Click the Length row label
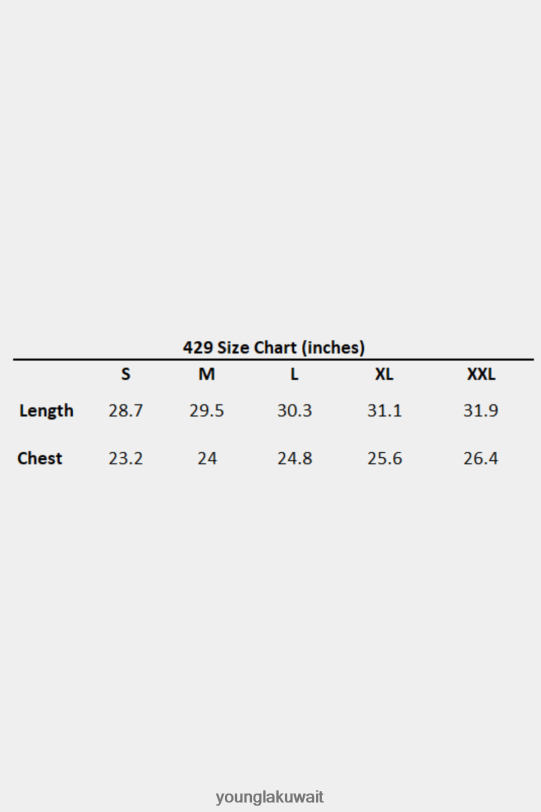 point(46,411)
